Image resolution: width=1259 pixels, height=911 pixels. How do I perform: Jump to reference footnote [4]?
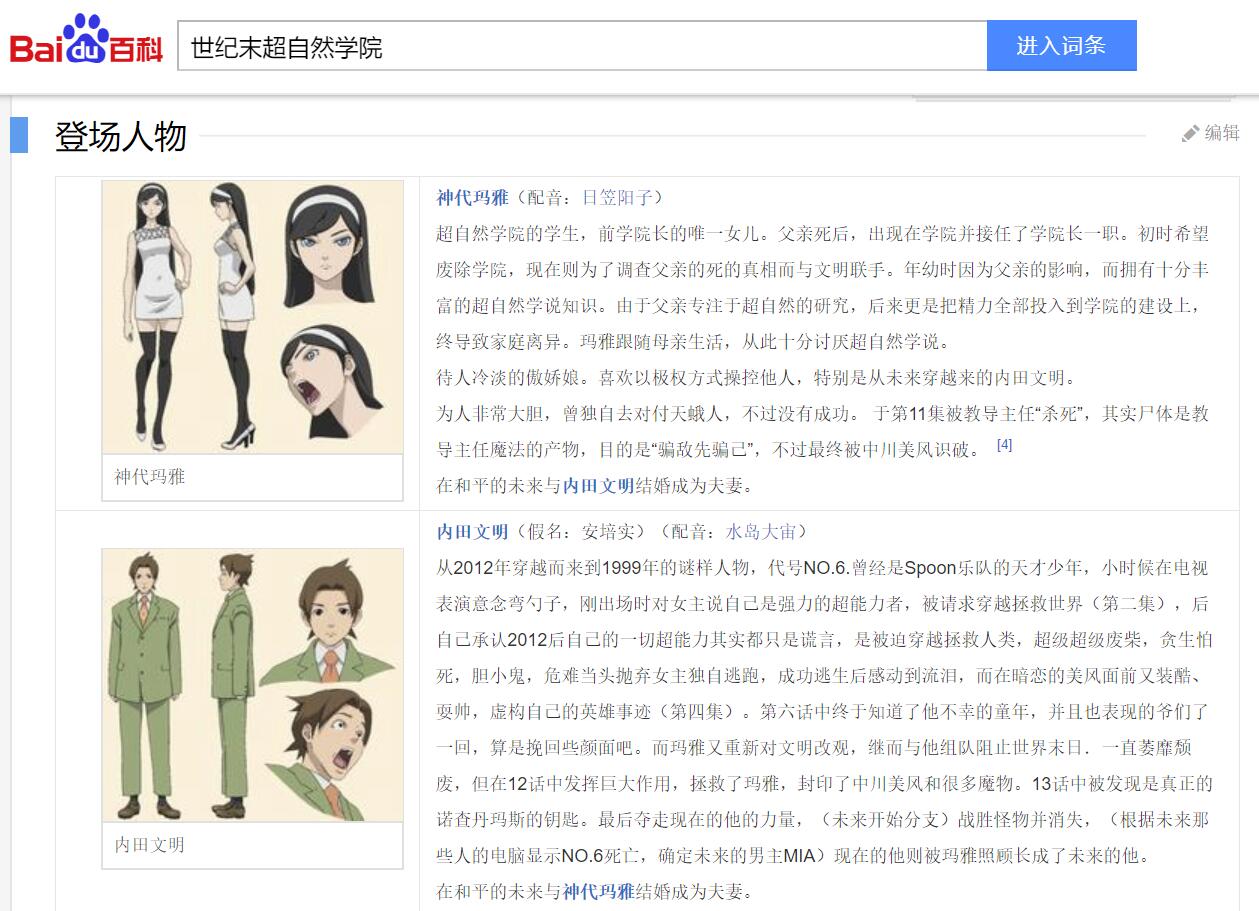coord(1004,445)
